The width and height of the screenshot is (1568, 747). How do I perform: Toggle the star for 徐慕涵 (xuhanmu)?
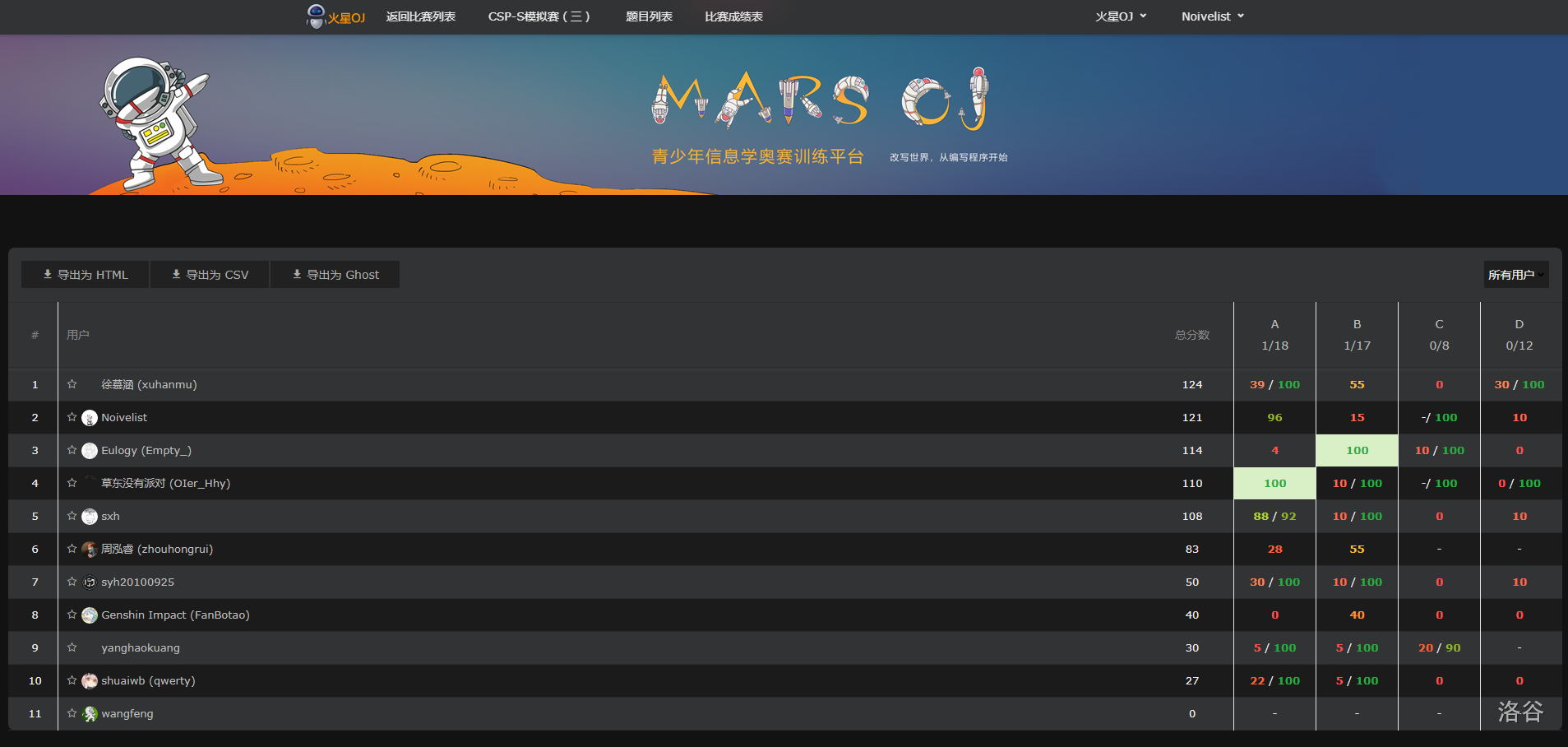[x=72, y=384]
